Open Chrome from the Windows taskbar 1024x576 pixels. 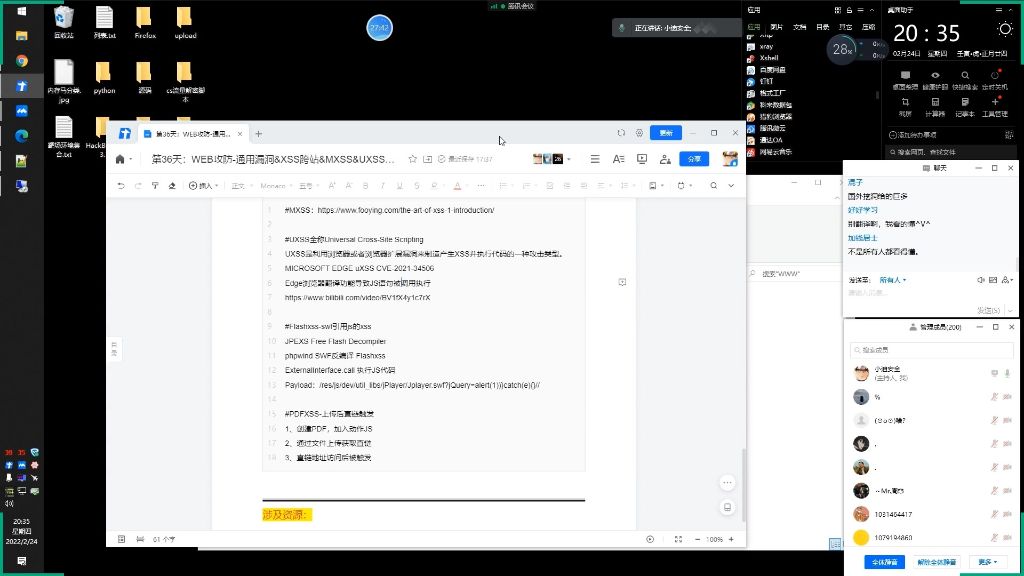point(22,61)
